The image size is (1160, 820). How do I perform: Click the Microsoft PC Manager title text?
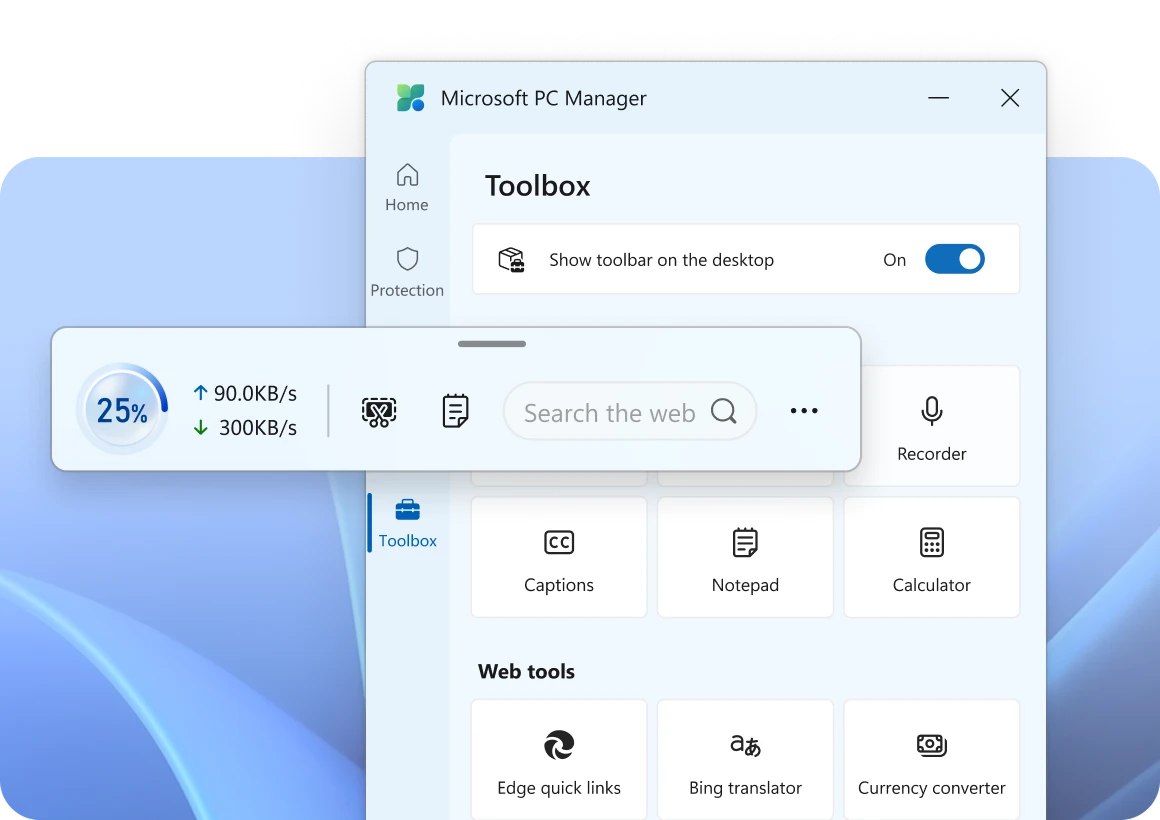pos(544,98)
